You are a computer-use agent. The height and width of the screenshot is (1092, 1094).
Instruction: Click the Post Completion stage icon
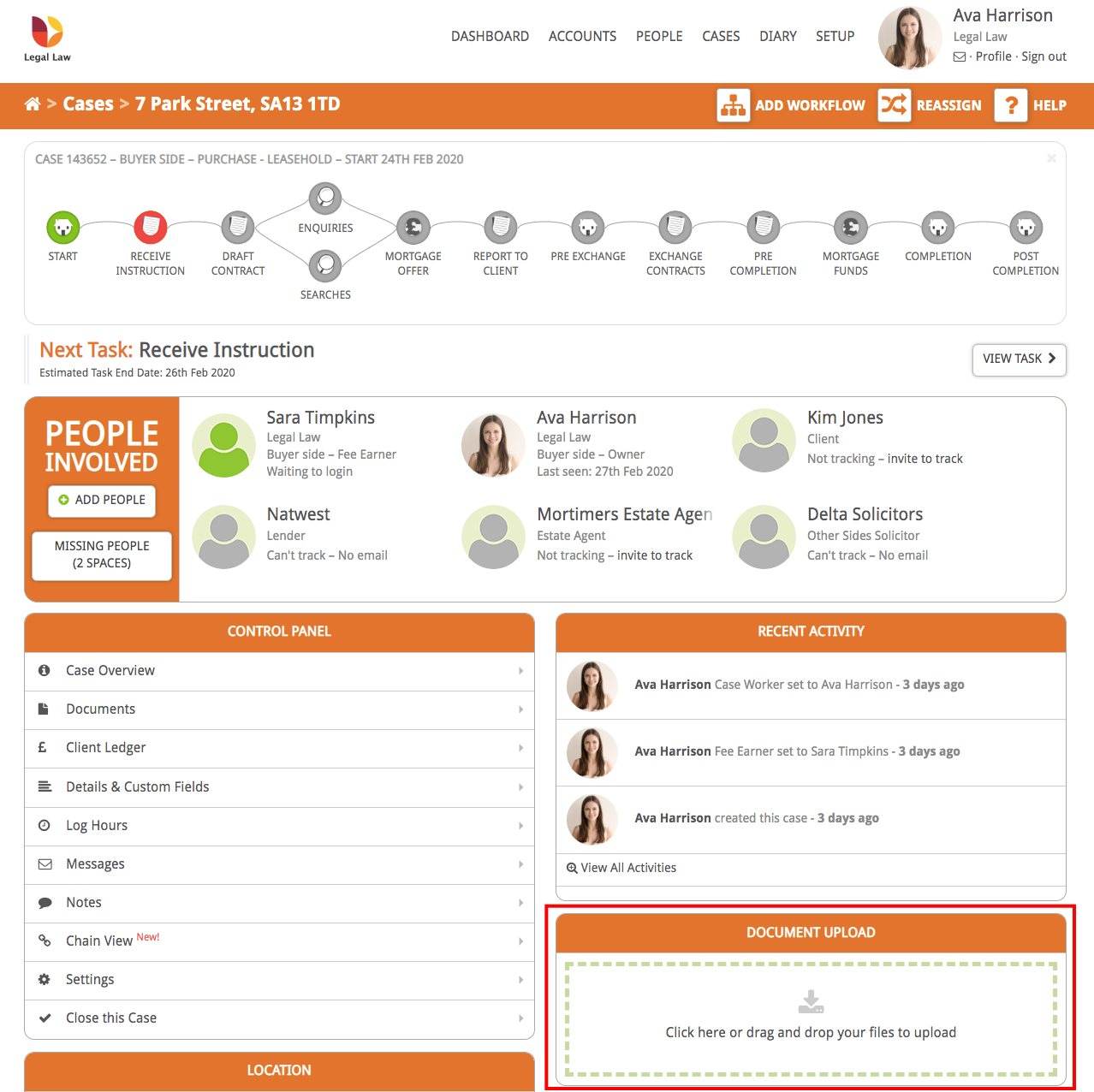pyautogui.click(x=1026, y=227)
